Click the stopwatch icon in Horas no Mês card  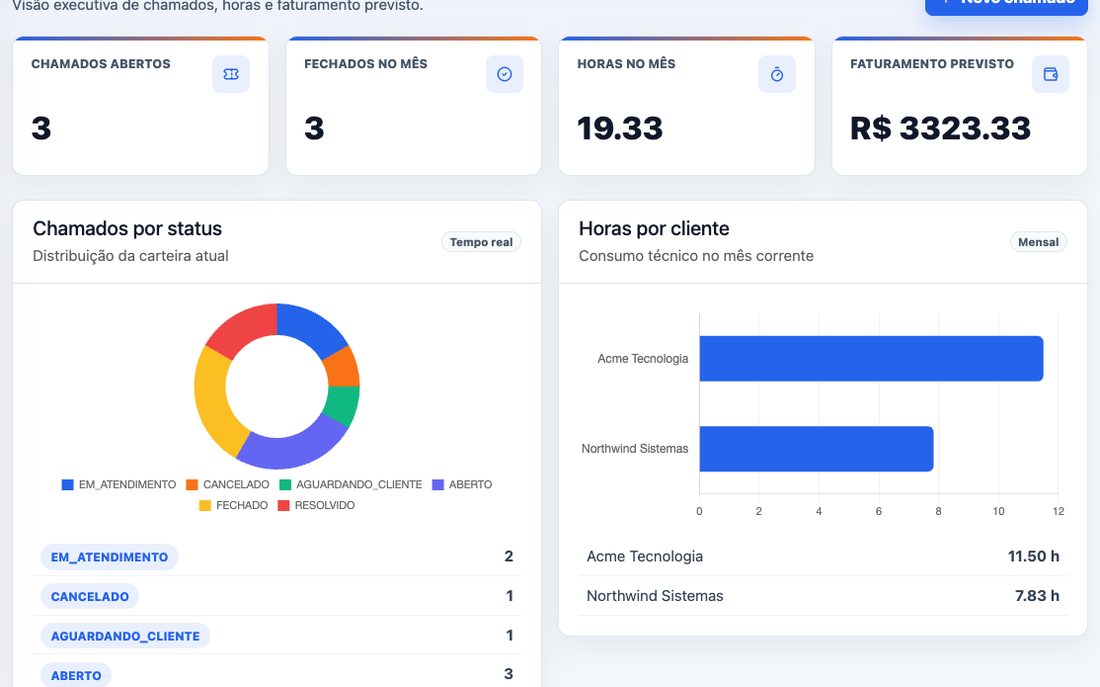tap(777, 74)
